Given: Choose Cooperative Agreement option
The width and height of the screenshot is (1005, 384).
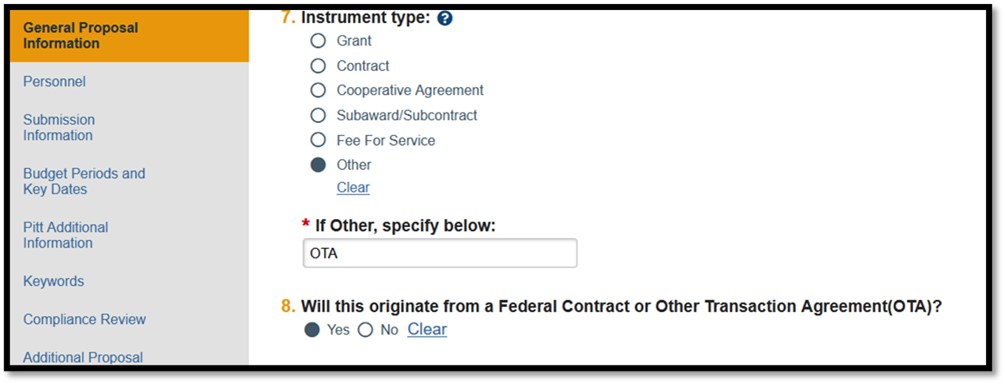Looking at the screenshot, I should tap(318, 90).
